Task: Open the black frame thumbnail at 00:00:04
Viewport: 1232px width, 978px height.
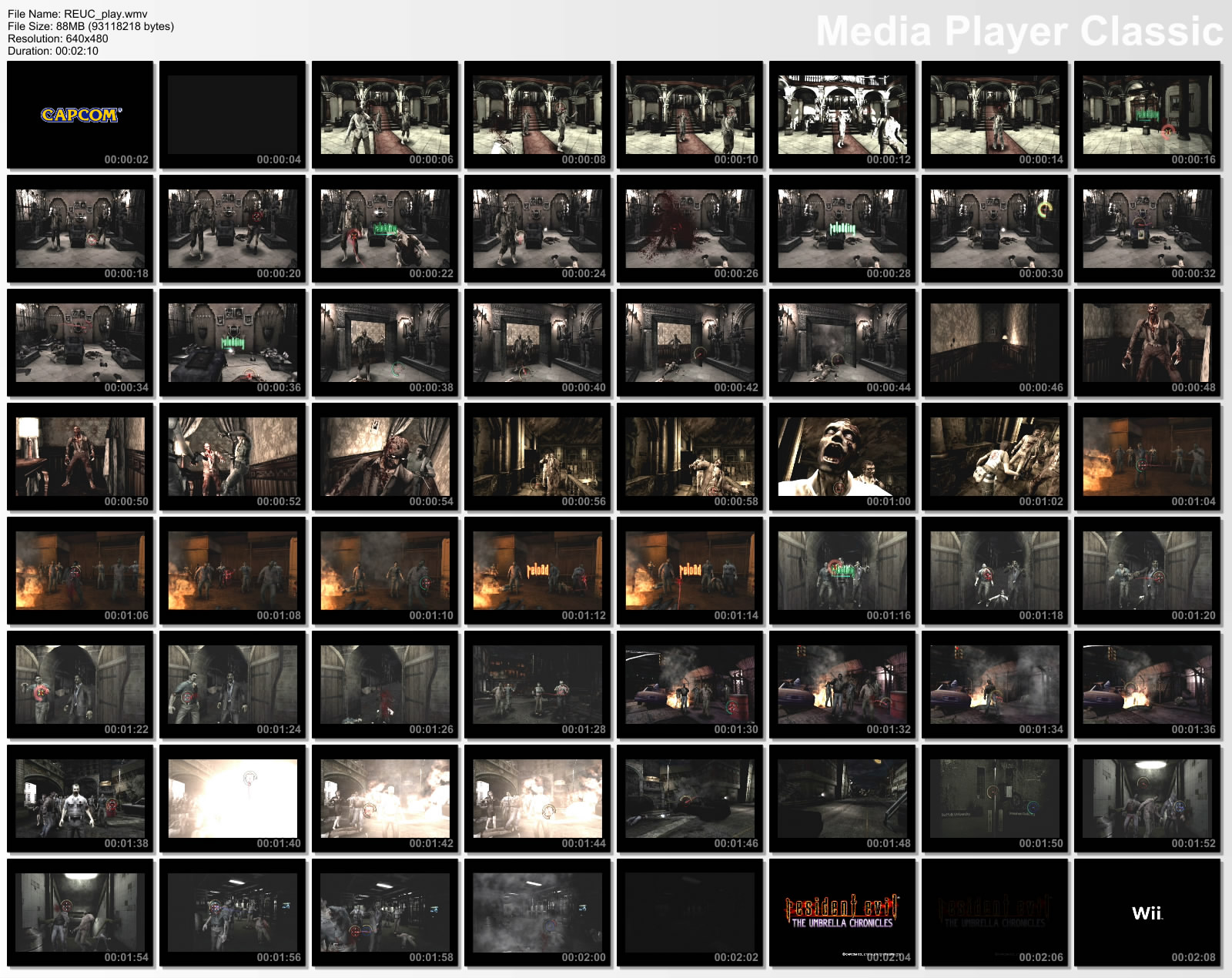Action: click(233, 115)
